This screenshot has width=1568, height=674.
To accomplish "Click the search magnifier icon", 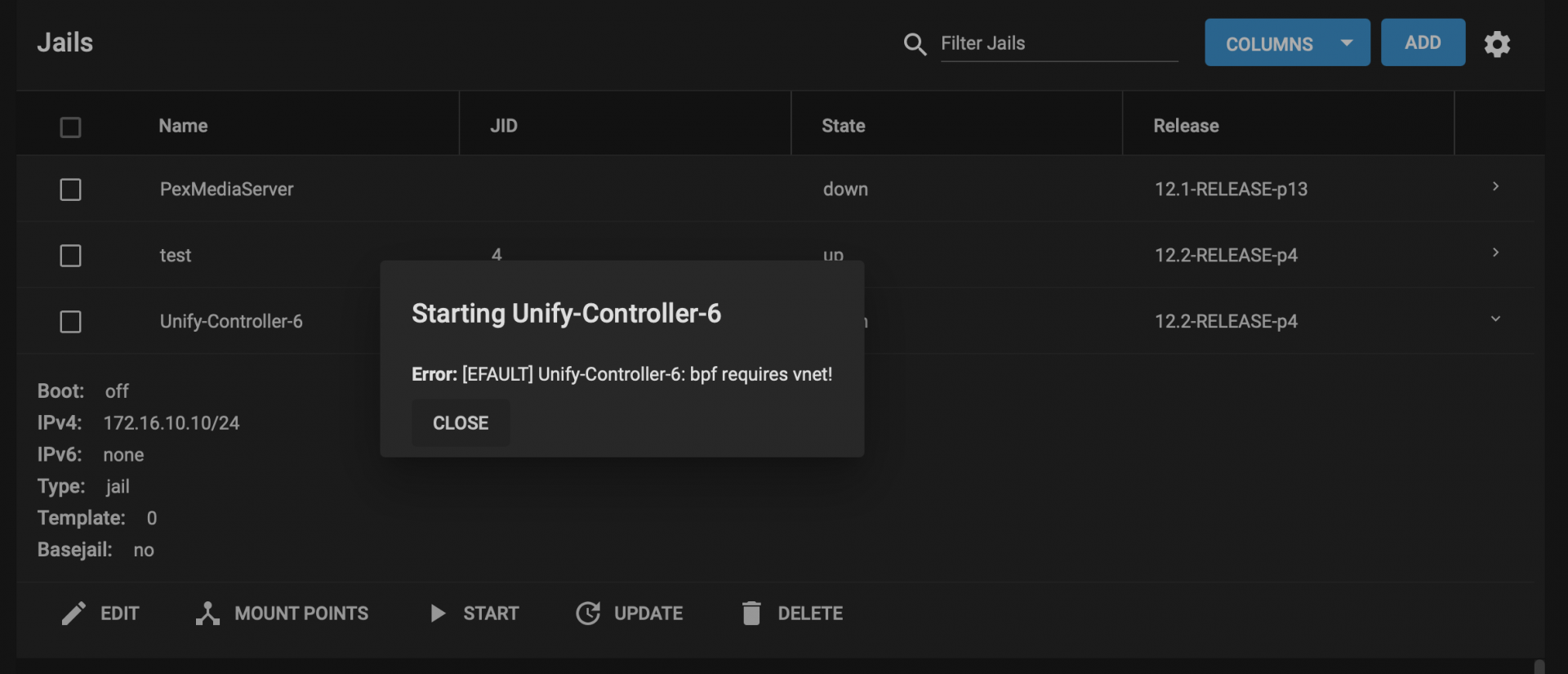I will tap(915, 44).
